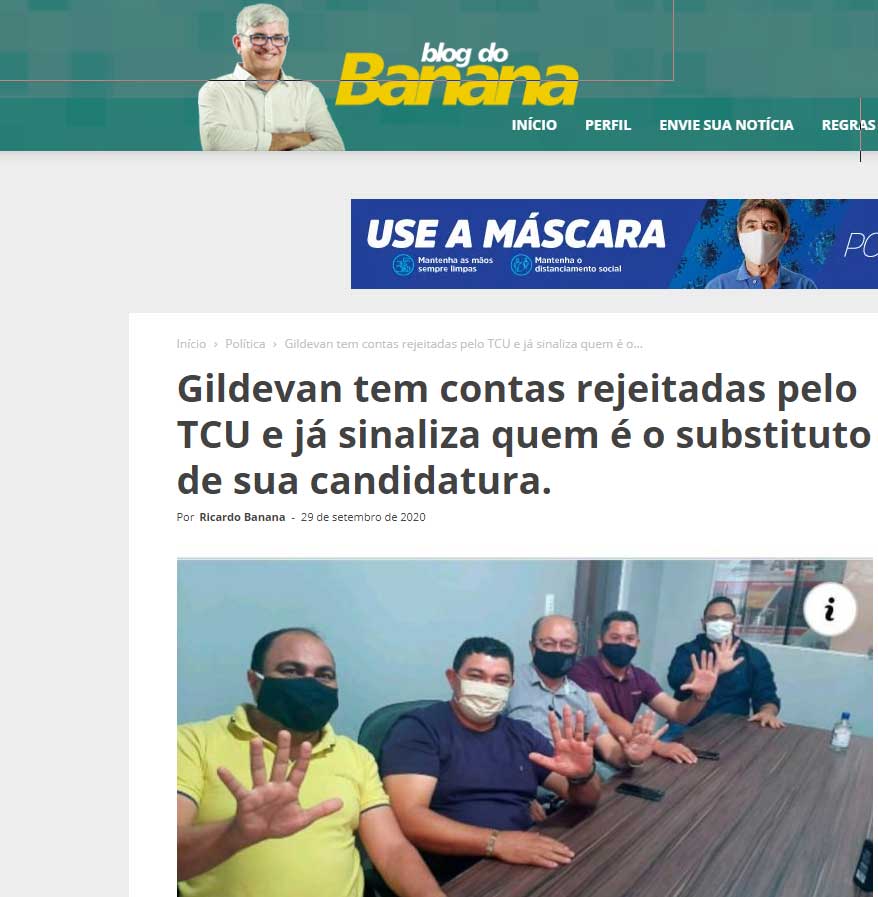Open the author Ricardo Banana link
This screenshot has width=878, height=897.
pos(242,517)
